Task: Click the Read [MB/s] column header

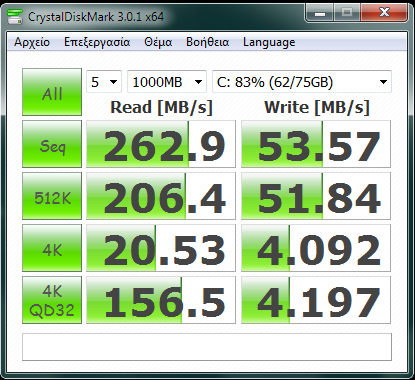Action: click(161, 107)
